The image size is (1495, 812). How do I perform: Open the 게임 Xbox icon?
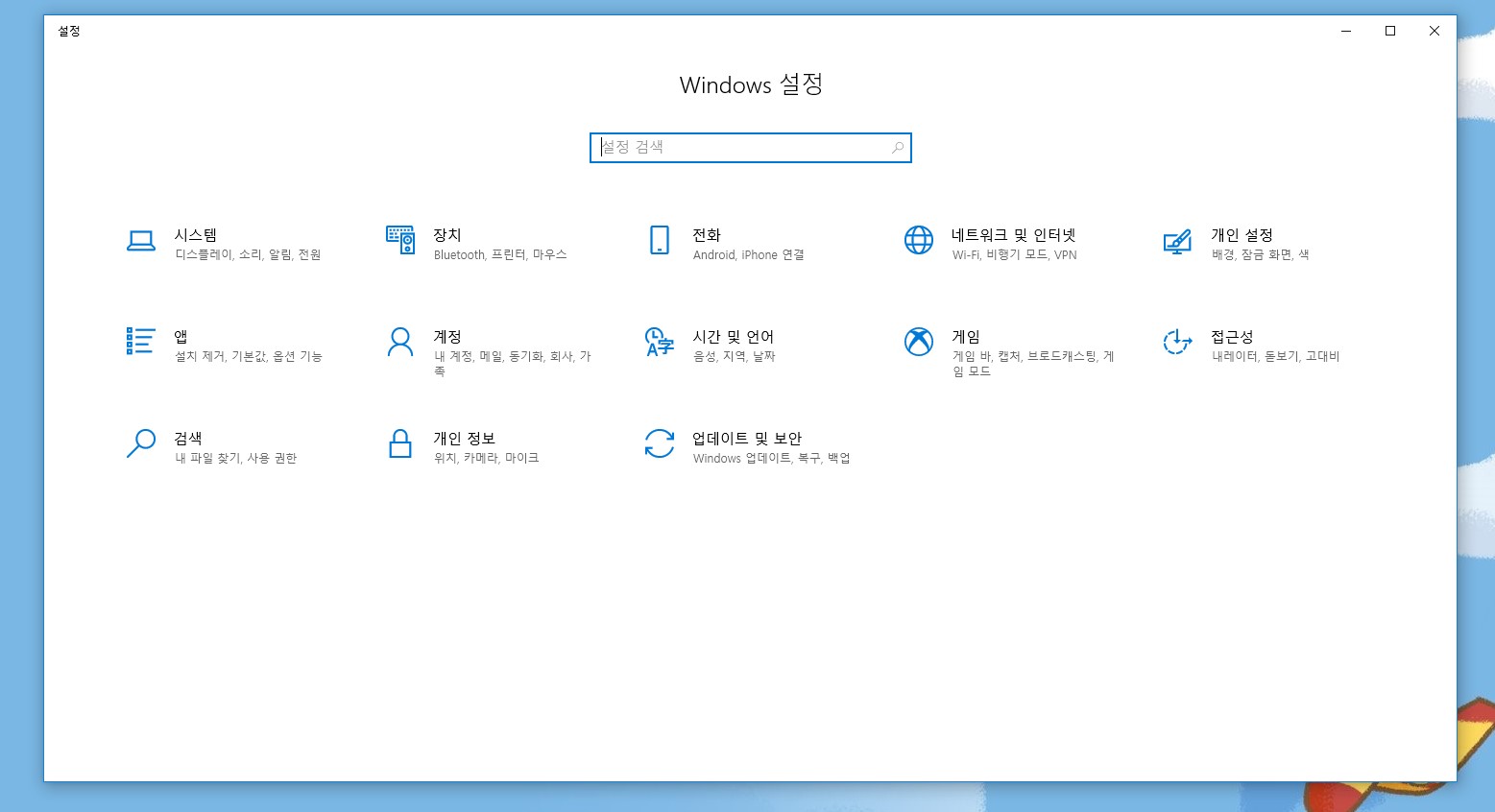click(x=919, y=342)
